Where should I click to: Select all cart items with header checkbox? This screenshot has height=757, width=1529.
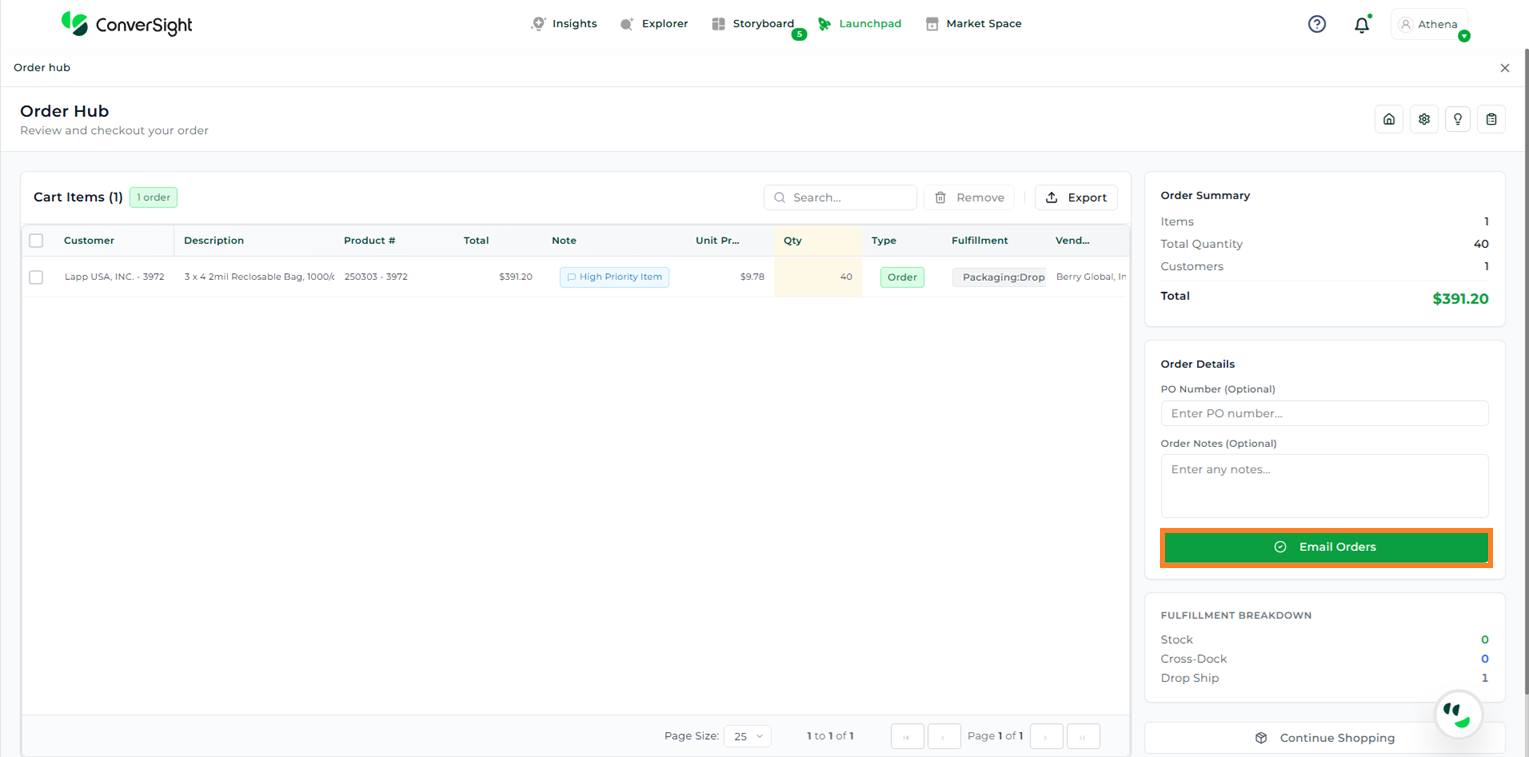pos(36,240)
